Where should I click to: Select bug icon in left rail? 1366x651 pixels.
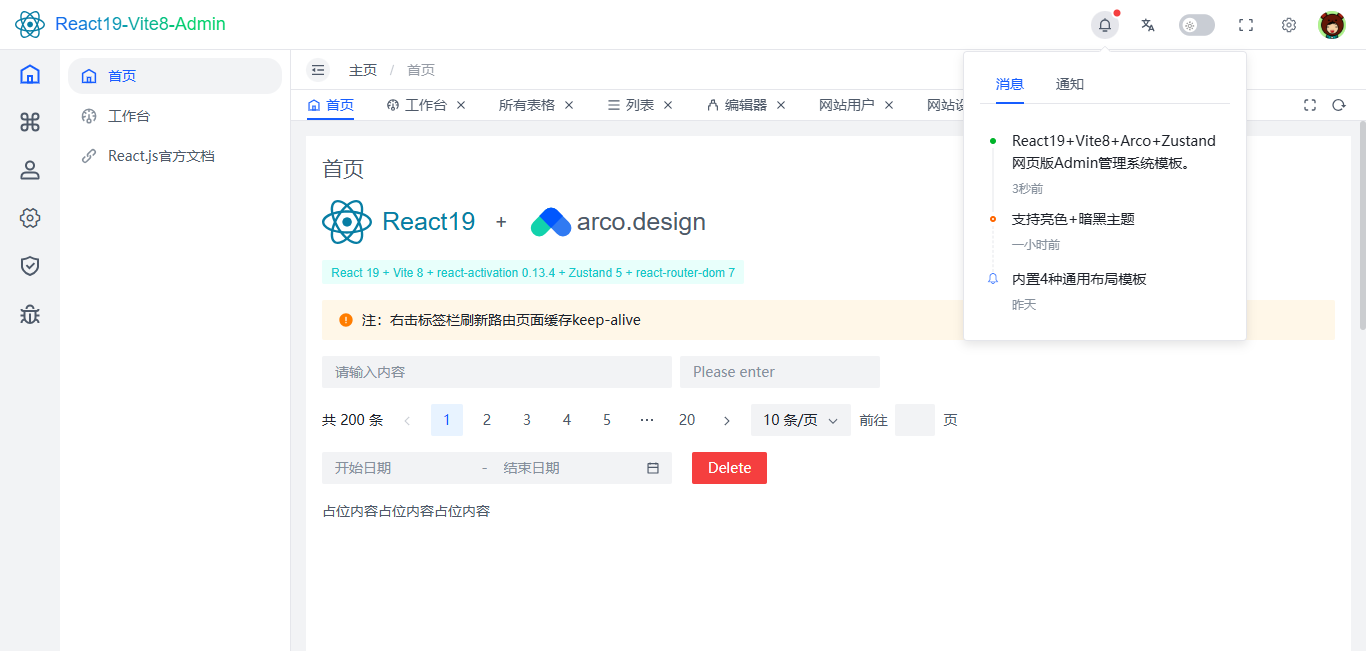(30, 314)
